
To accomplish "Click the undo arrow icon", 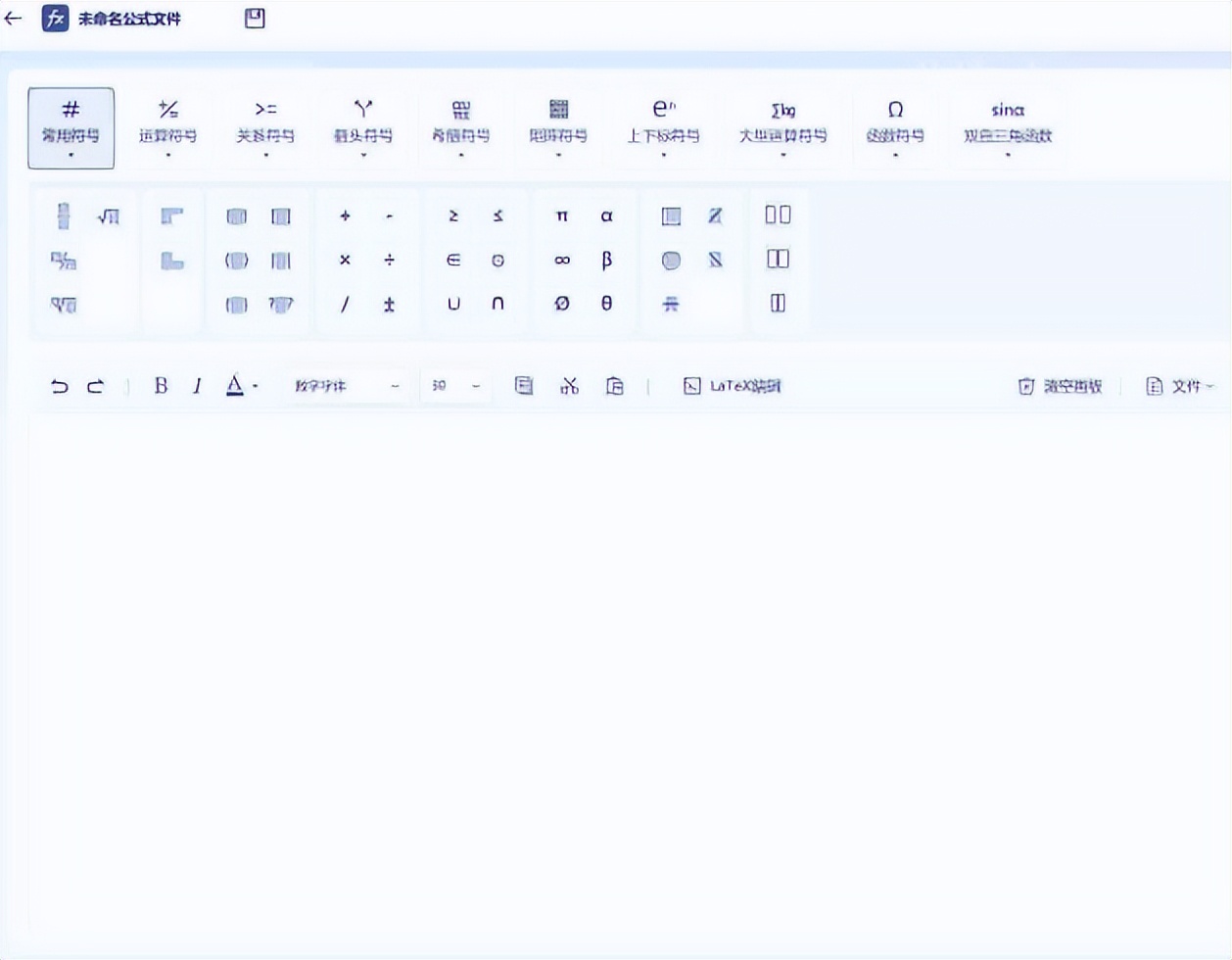I will (x=60, y=386).
